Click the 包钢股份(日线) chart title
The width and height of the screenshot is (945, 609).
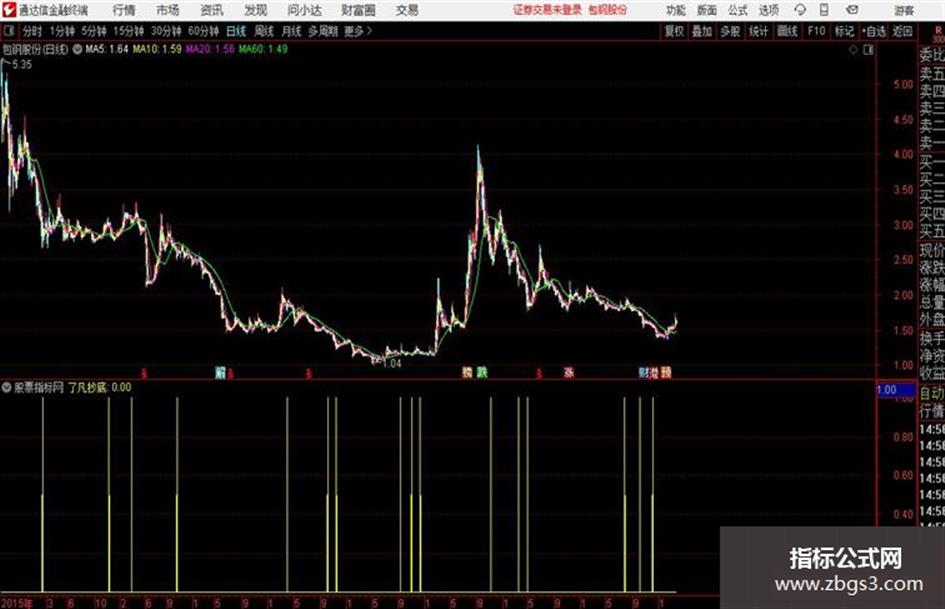pos(36,49)
